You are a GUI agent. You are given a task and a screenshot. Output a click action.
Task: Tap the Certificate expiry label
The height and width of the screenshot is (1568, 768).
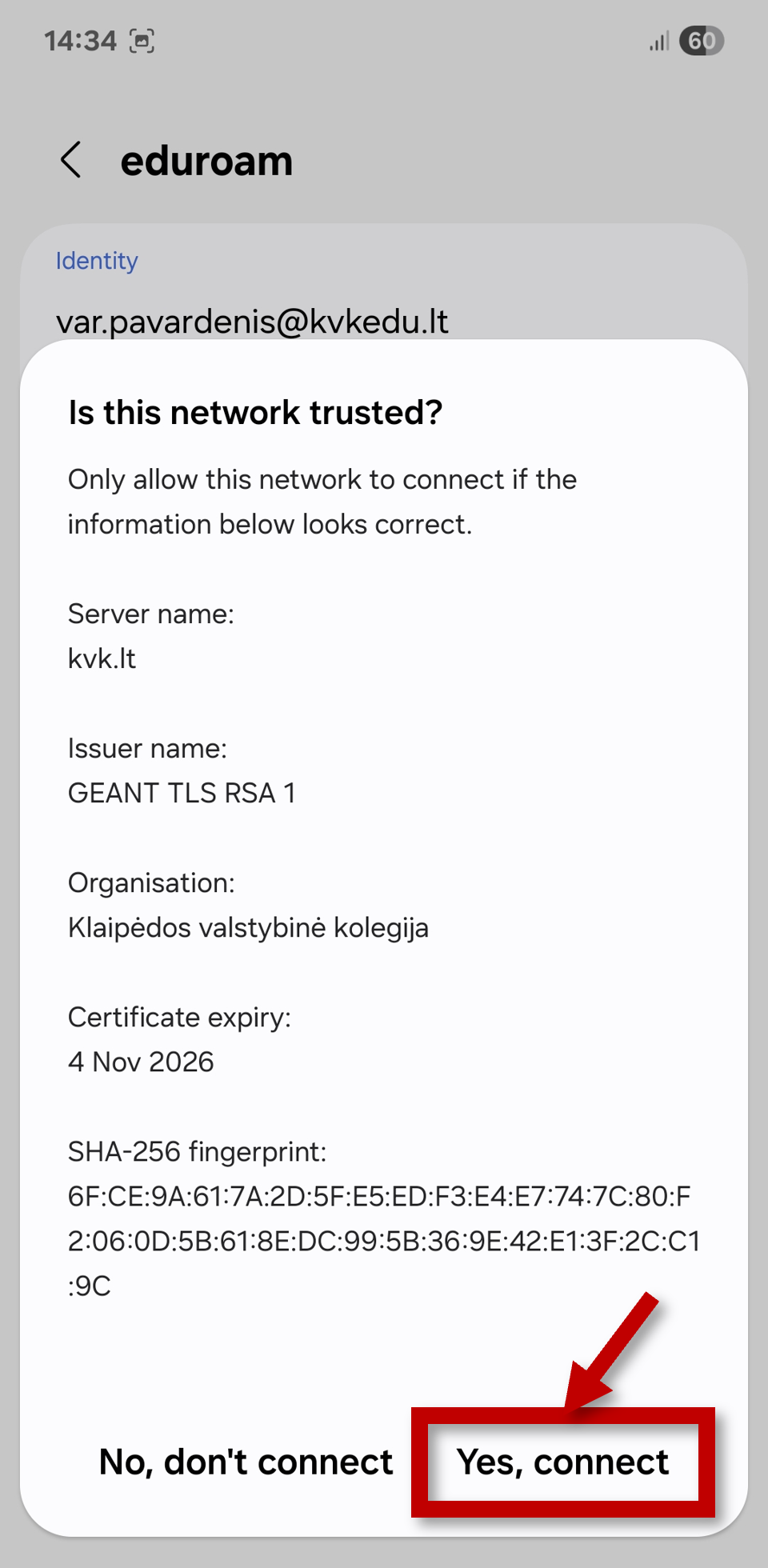(x=180, y=1018)
